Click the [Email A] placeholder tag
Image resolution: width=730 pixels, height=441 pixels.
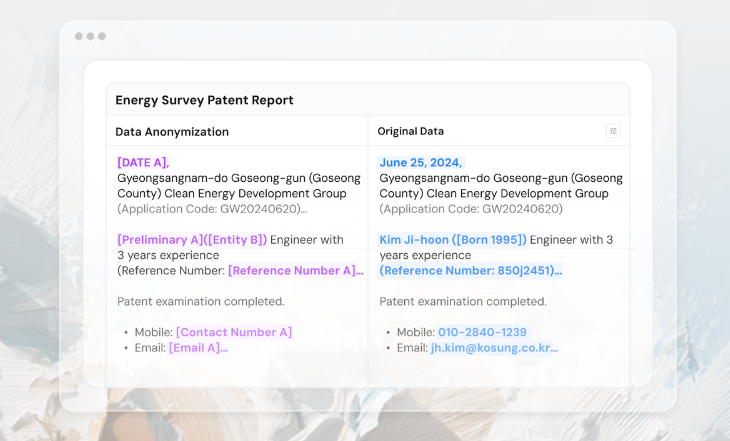[x=197, y=348]
